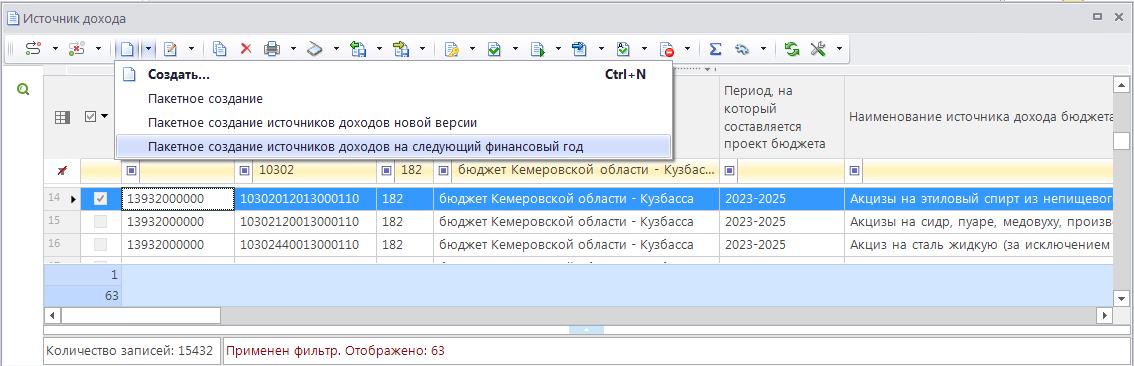
Task: Click status text 'Применен фильтр. Отображено: 63'
Action: click(335, 352)
